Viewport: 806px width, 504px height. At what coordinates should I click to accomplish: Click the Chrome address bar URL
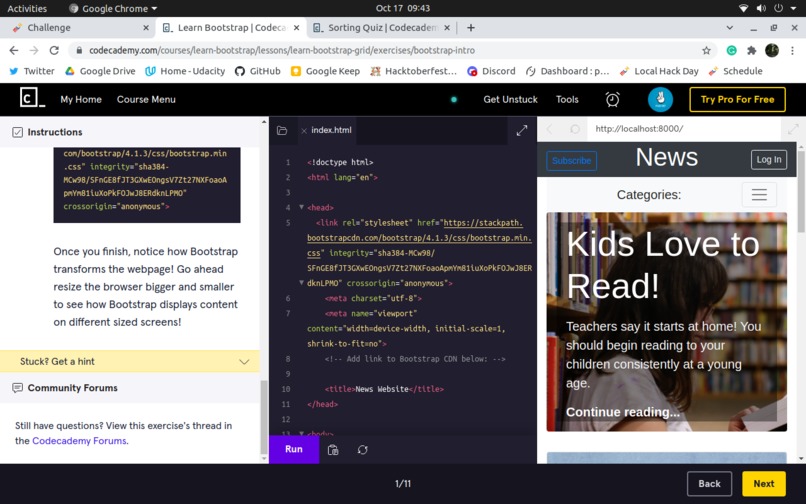click(282, 50)
